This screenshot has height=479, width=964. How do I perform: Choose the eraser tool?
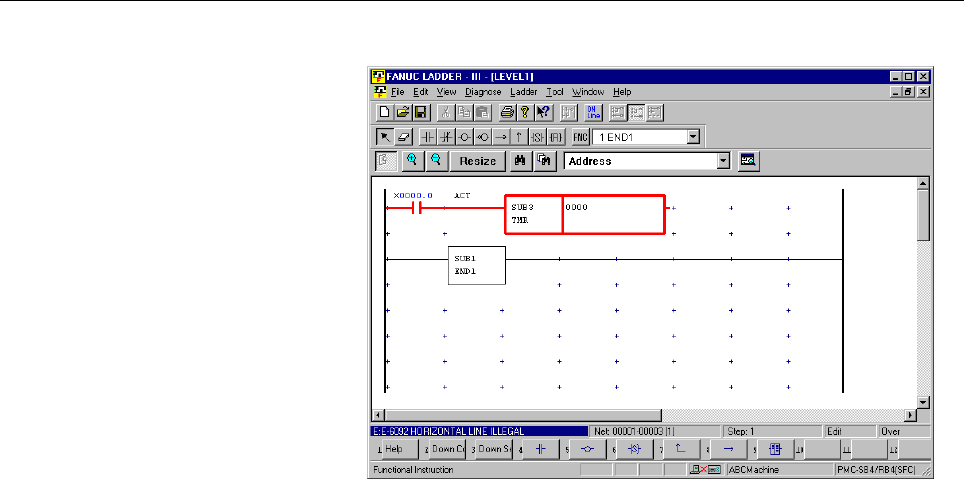click(x=403, y=137)
